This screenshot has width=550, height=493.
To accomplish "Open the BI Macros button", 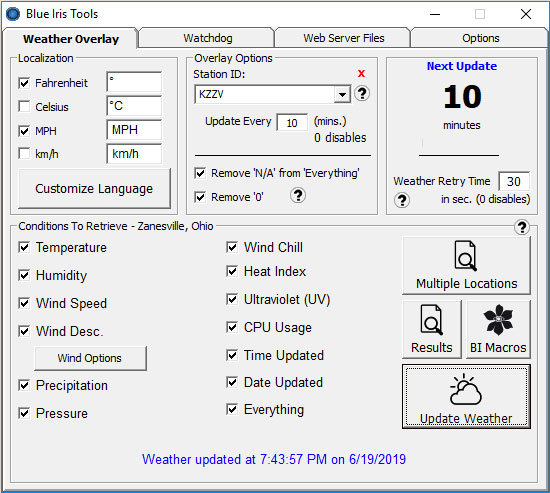I will (x=498, y=329).
